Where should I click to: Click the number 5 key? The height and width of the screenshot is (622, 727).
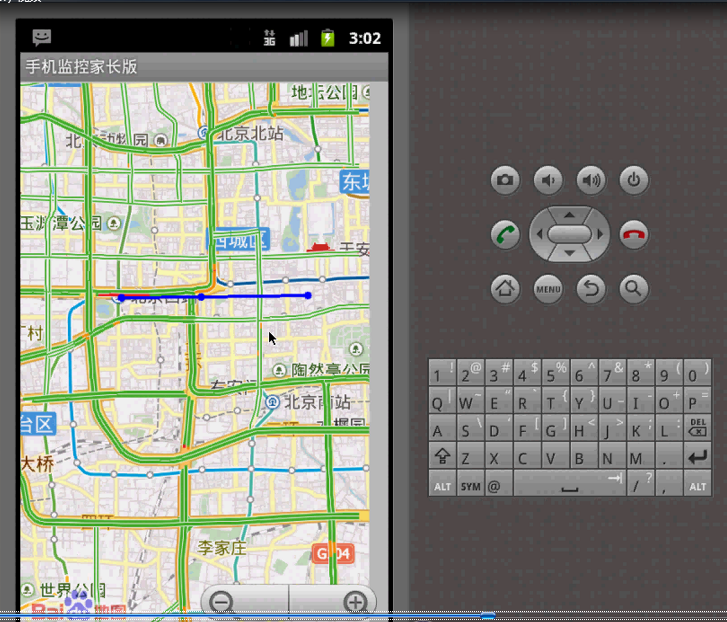coord(555,373)
